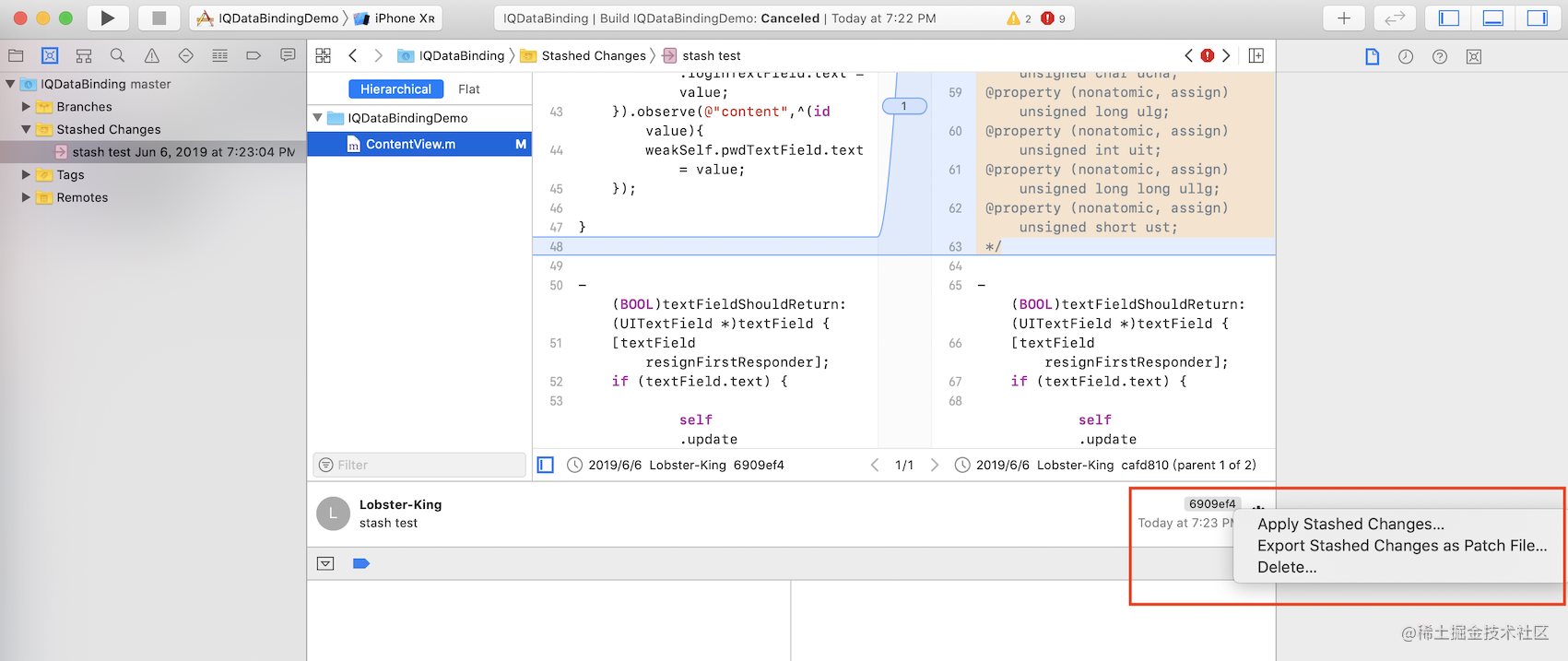Toggle the Debug area visibility

(x=1493, y=18)
